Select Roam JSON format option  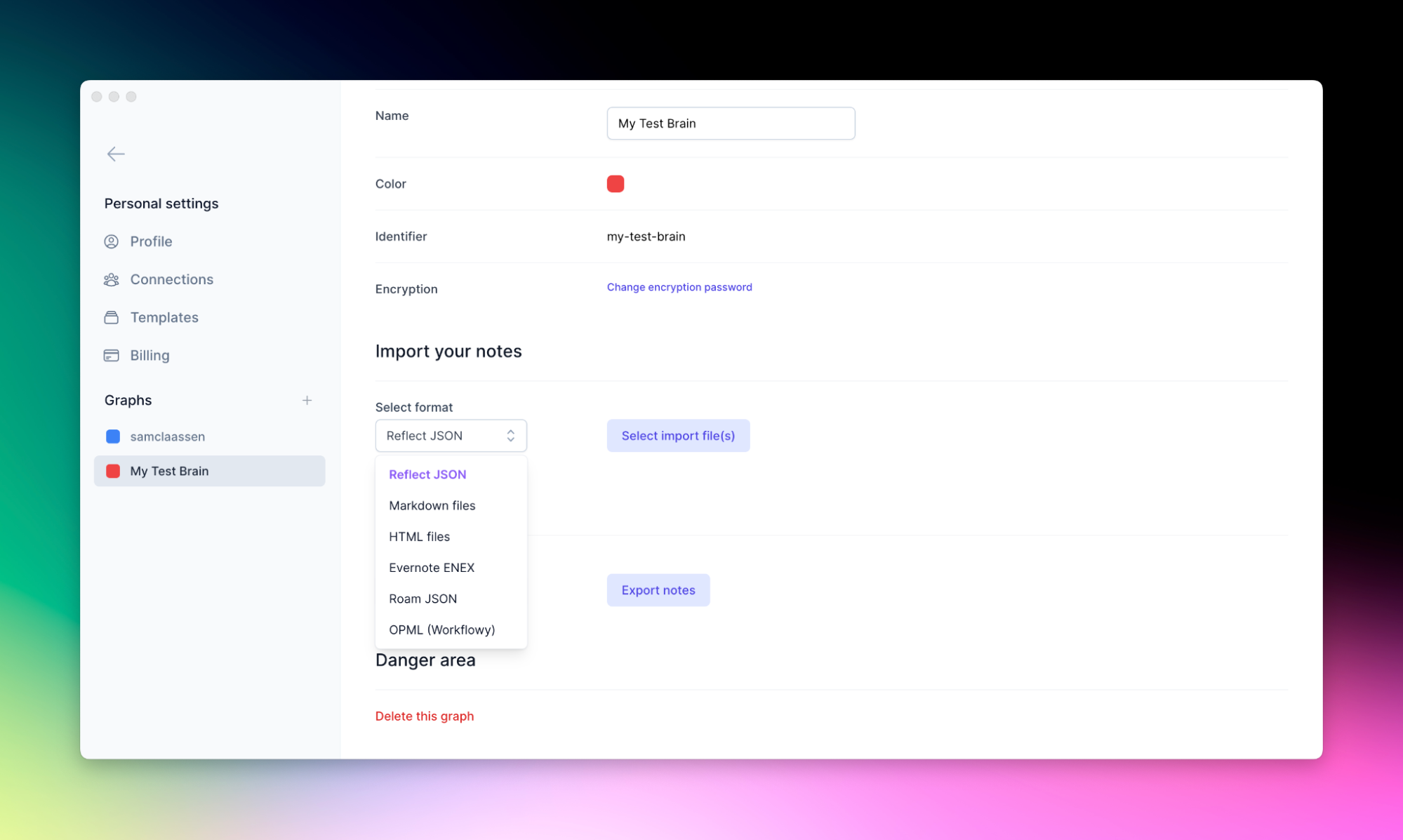(x=423, y=599)
